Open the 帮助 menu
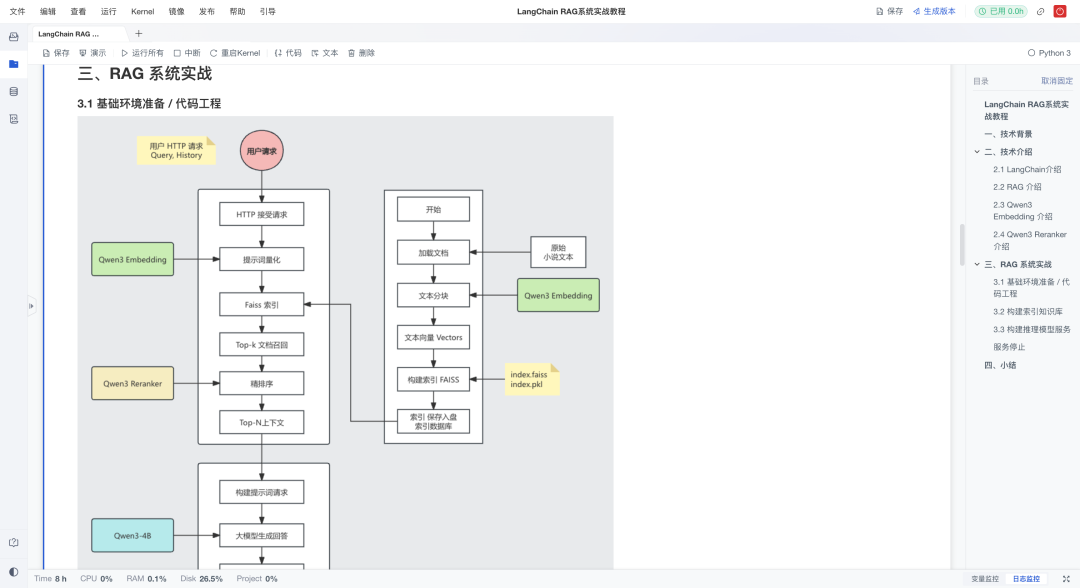The image size is (1080, 588). 237,12
